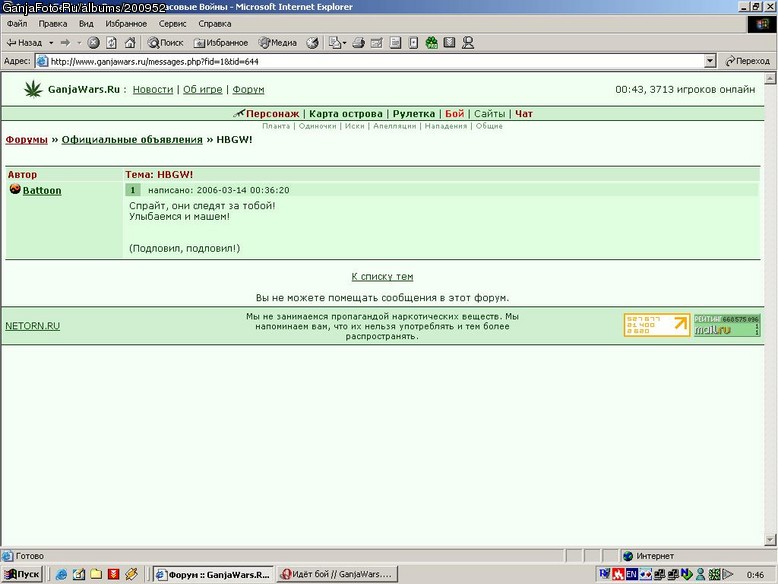The height and width of the screenshot is (584, 778).
Task: Open the Поиск search panel
Action: (165, 43)
